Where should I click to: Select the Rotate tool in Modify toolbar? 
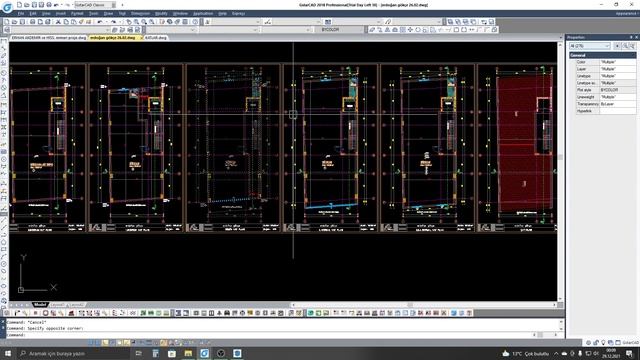(418, 30)
